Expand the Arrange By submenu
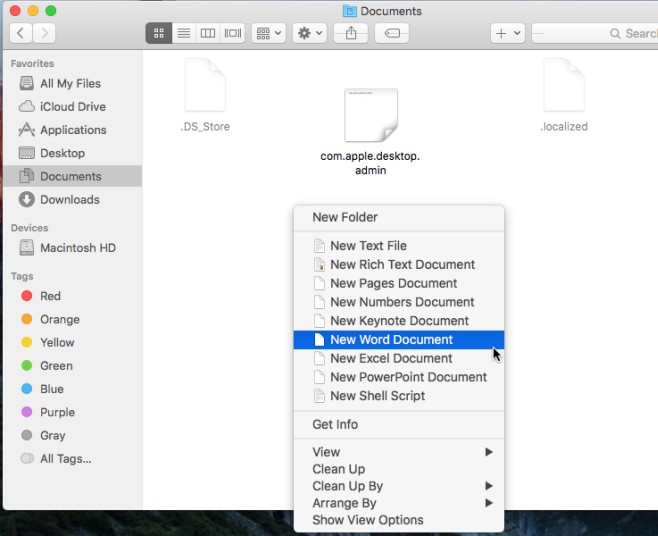 (x=399, y=503)
